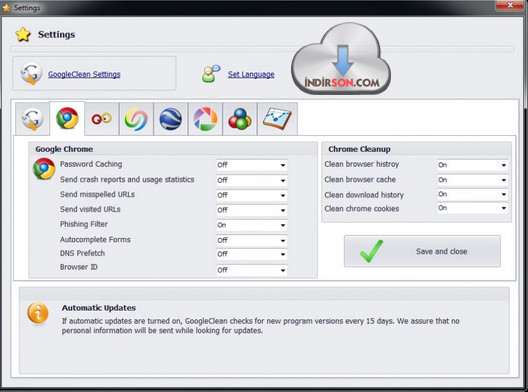Image resolution: width=528 pixels, height=392 pixels.
Task: Click the Save and close button
Action: [x=422, y=251]
